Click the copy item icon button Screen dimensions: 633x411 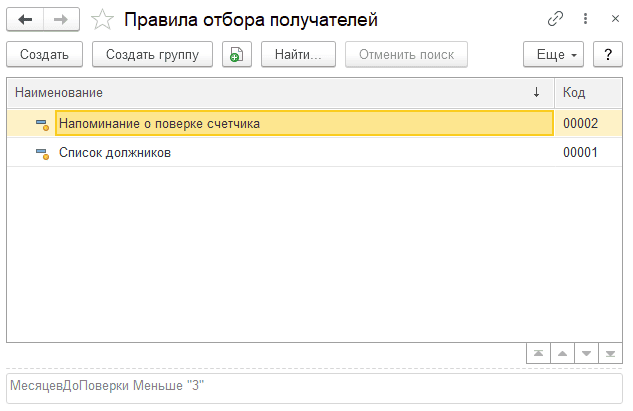236,55
